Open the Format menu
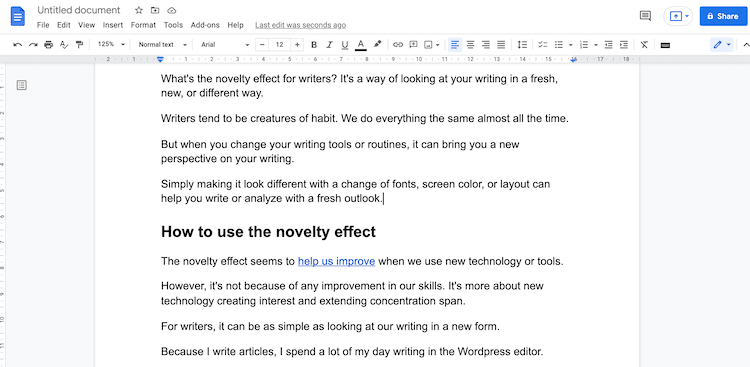 click(143, 25)
